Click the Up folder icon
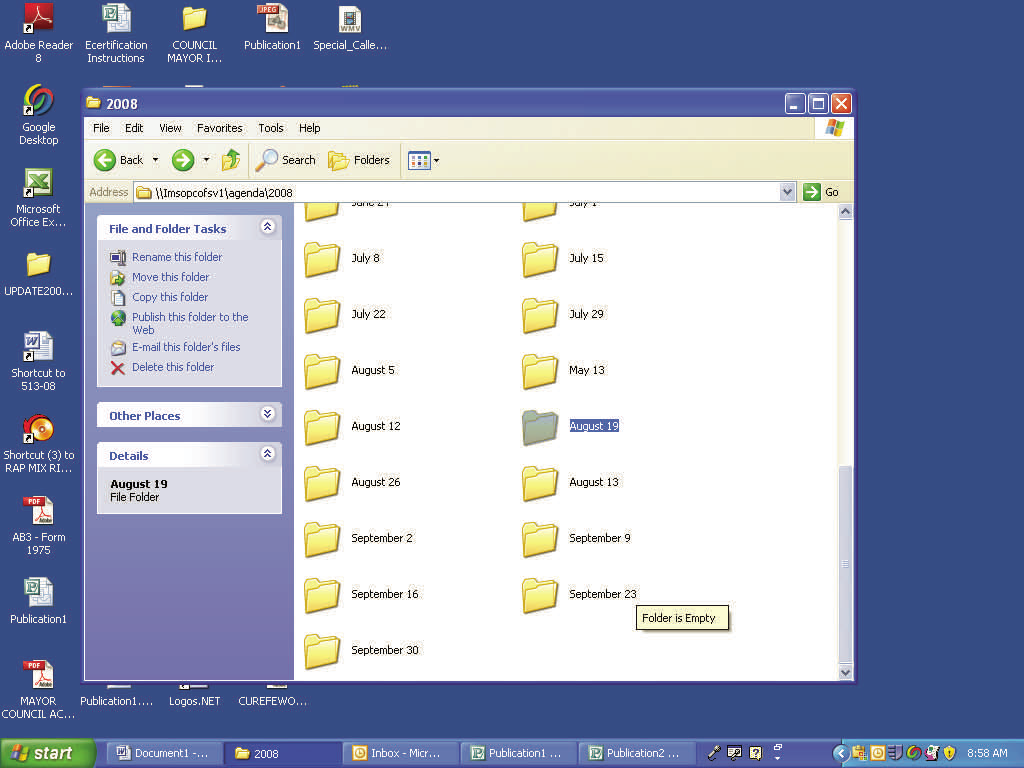1024x768 pixels. [x=231, y=160]
